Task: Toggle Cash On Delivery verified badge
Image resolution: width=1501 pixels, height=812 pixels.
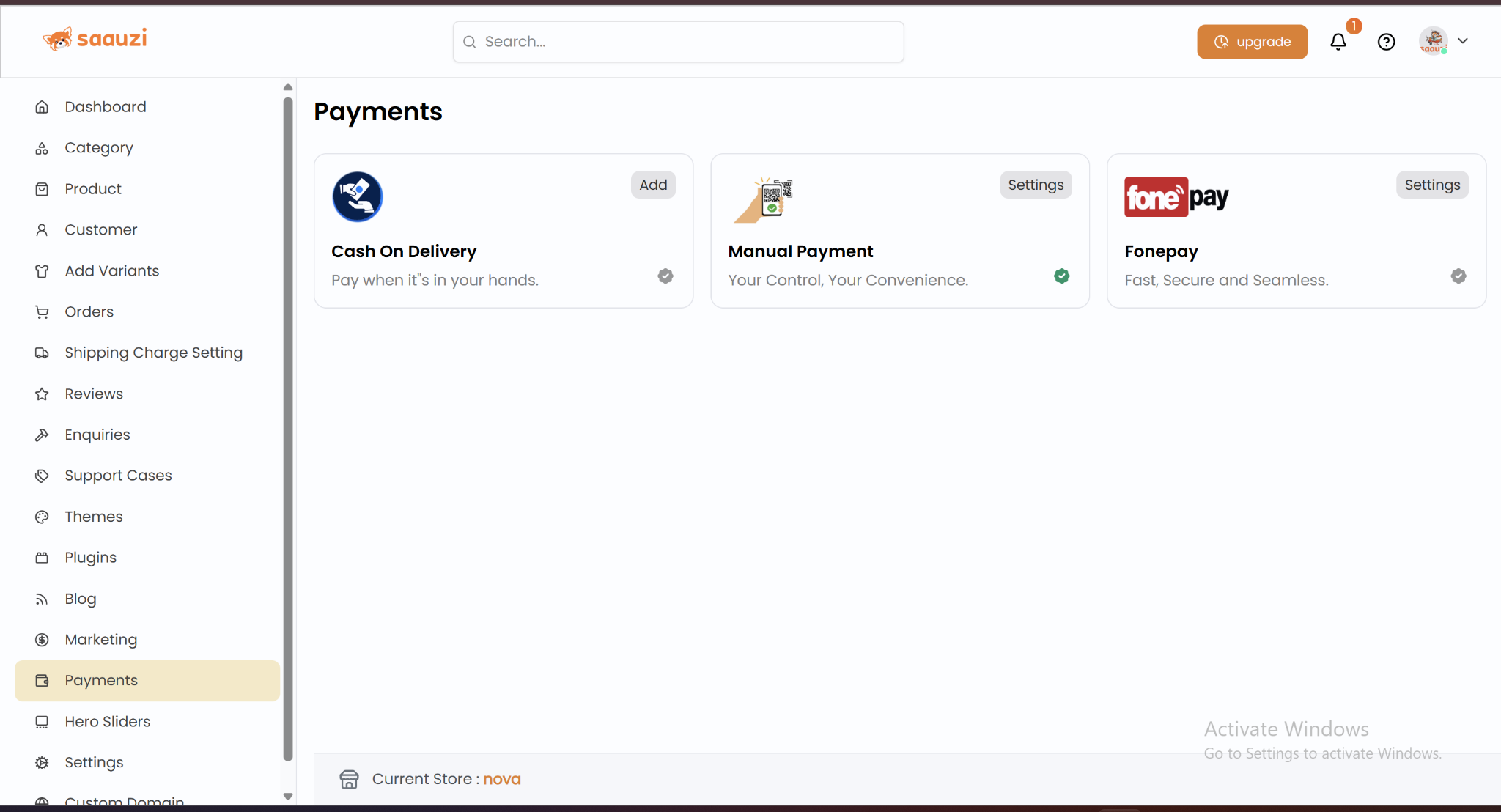Action: (665, 276)
